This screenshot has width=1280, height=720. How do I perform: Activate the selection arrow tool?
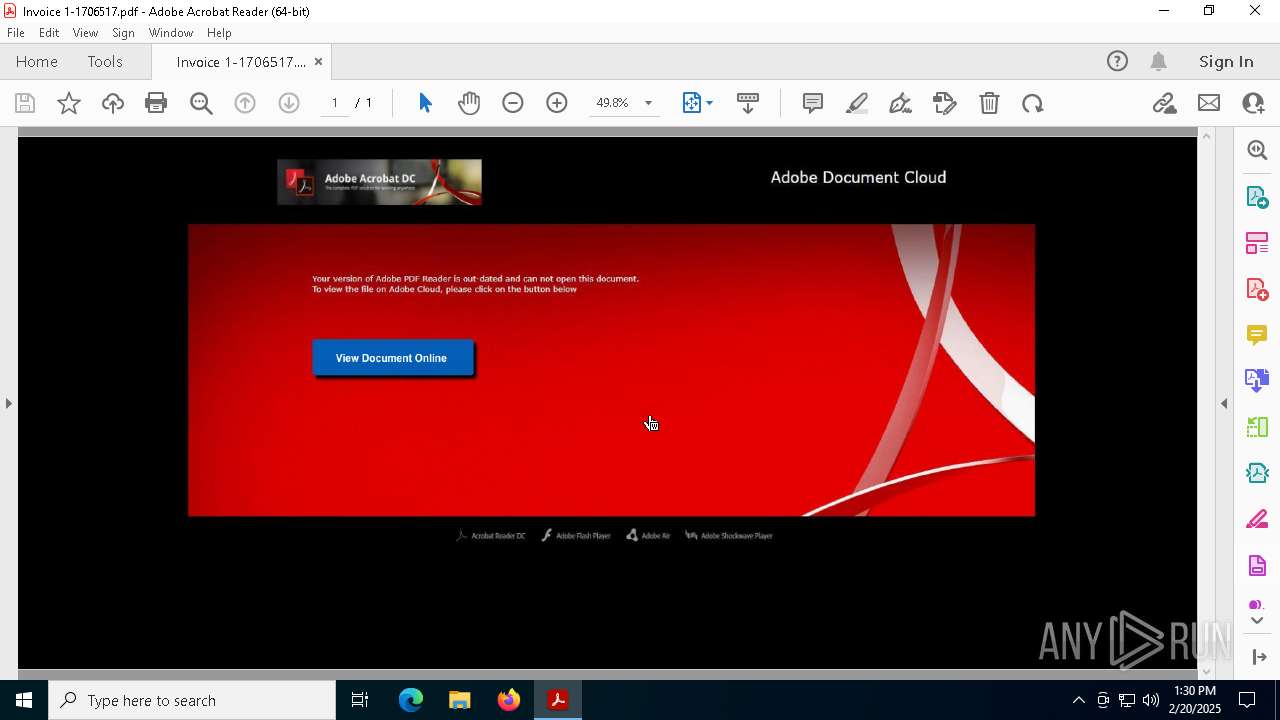425,103
